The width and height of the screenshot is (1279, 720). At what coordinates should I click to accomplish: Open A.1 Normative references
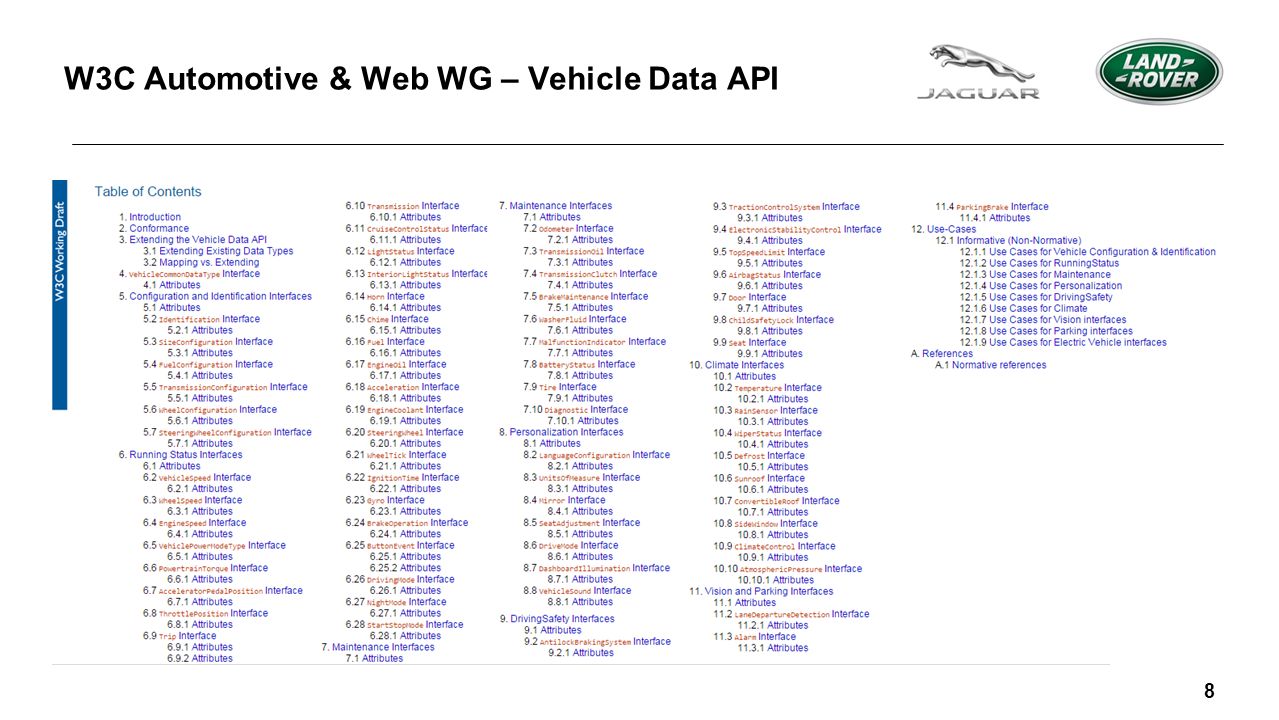tap(990, 365)
